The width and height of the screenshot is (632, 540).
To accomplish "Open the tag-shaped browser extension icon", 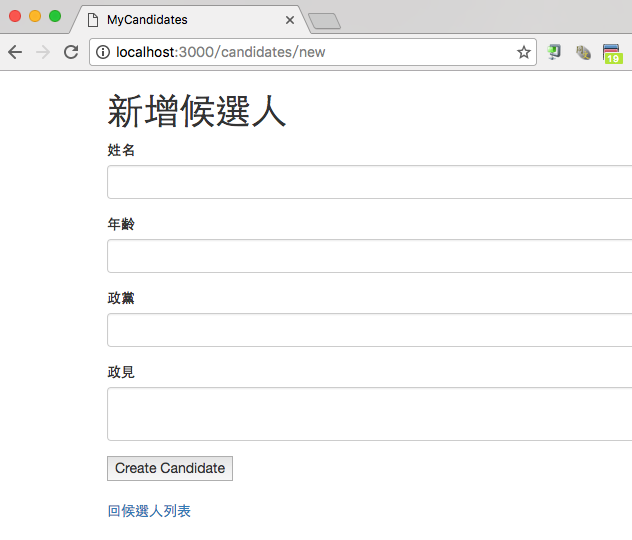I will pyautogui.click(x=583, y=52).
